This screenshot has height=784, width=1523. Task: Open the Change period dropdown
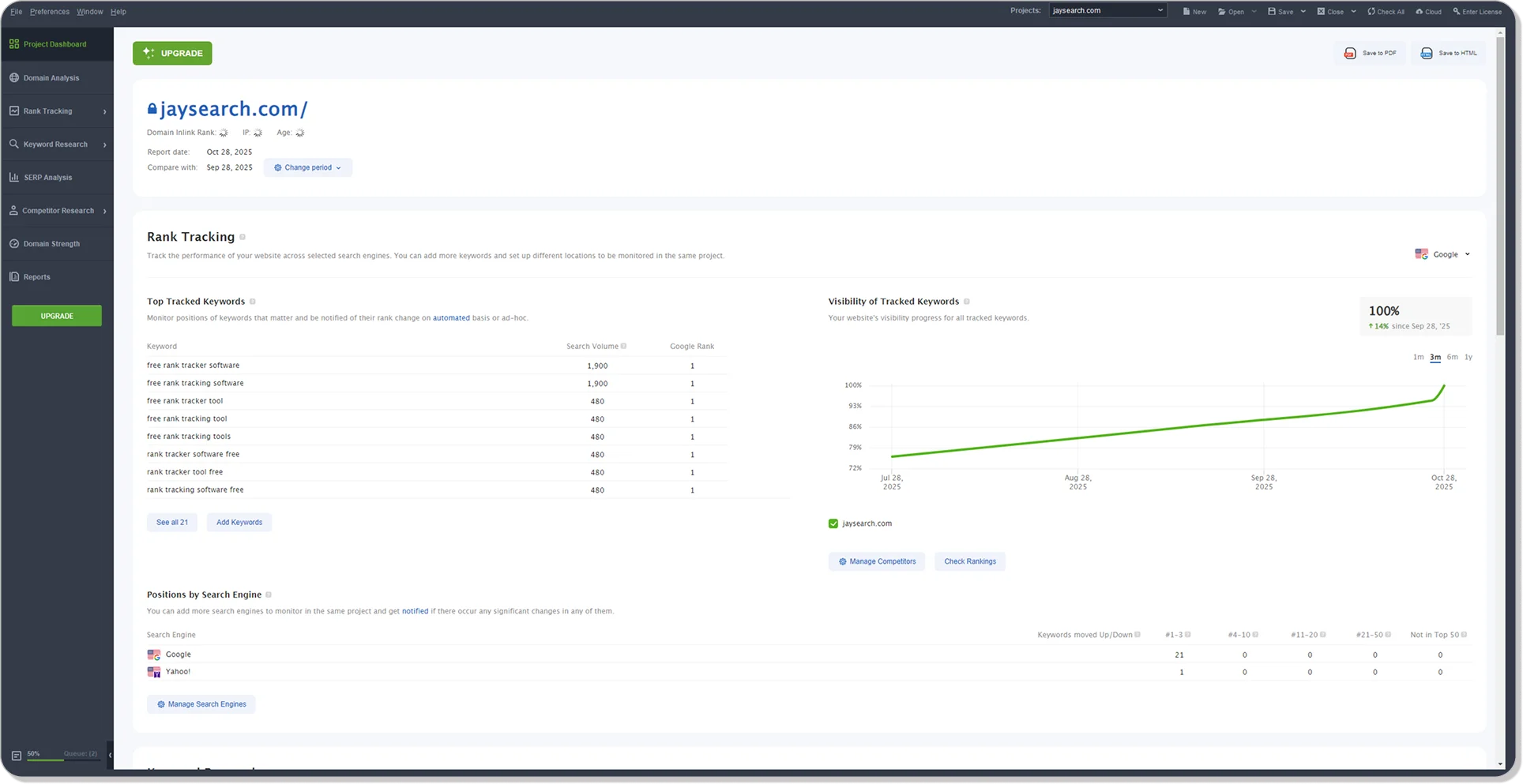[x=308, y=167]
